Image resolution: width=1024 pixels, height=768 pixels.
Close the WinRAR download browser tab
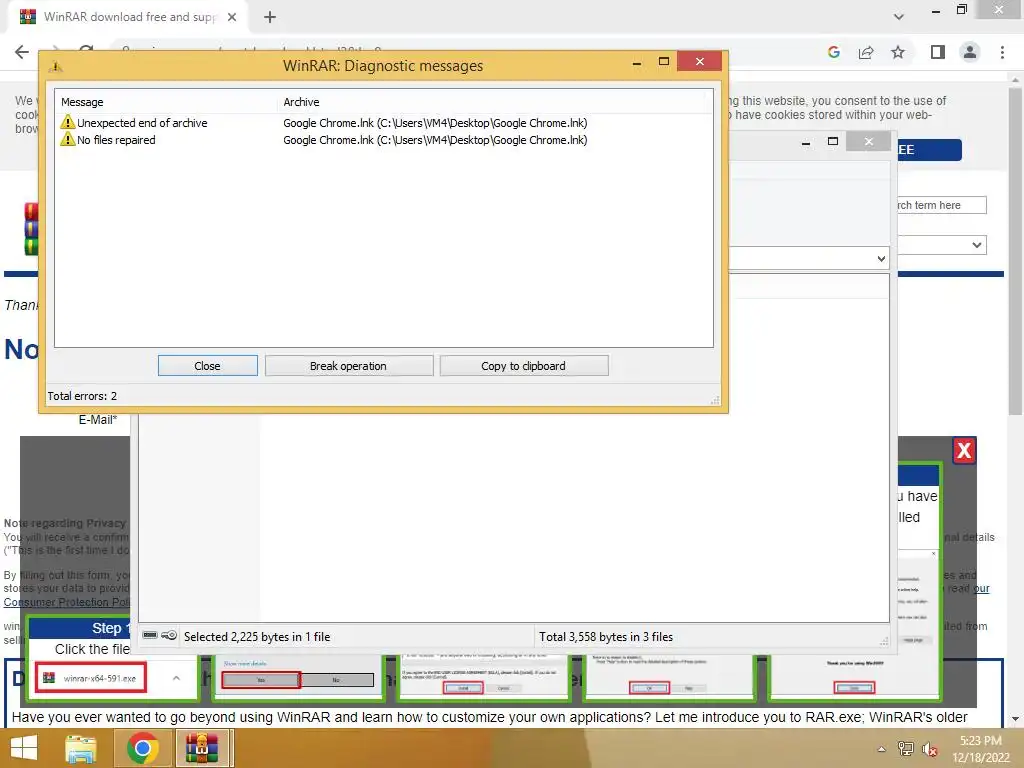[232, 17]
